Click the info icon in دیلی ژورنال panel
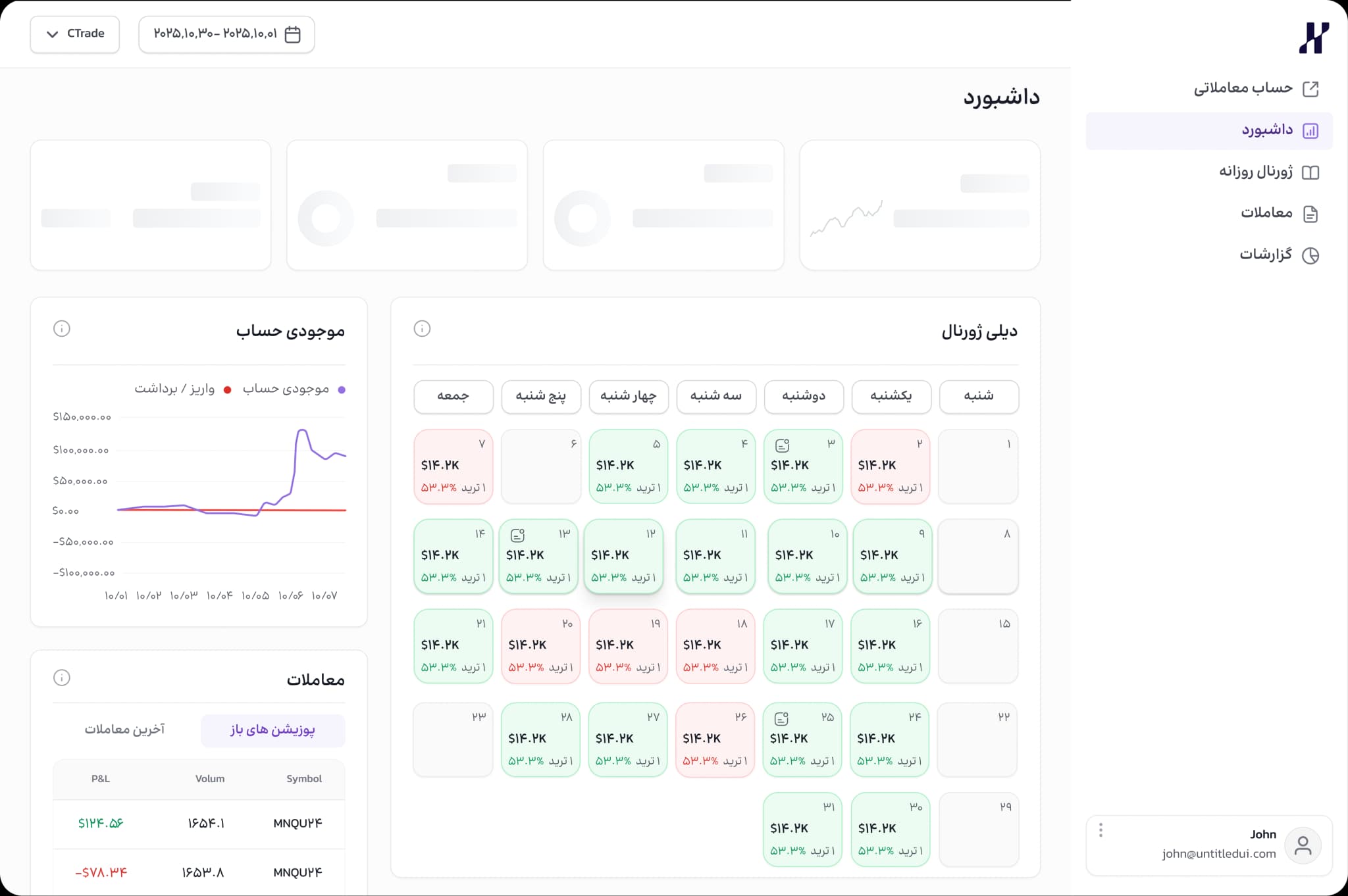 tap(422, 328)
